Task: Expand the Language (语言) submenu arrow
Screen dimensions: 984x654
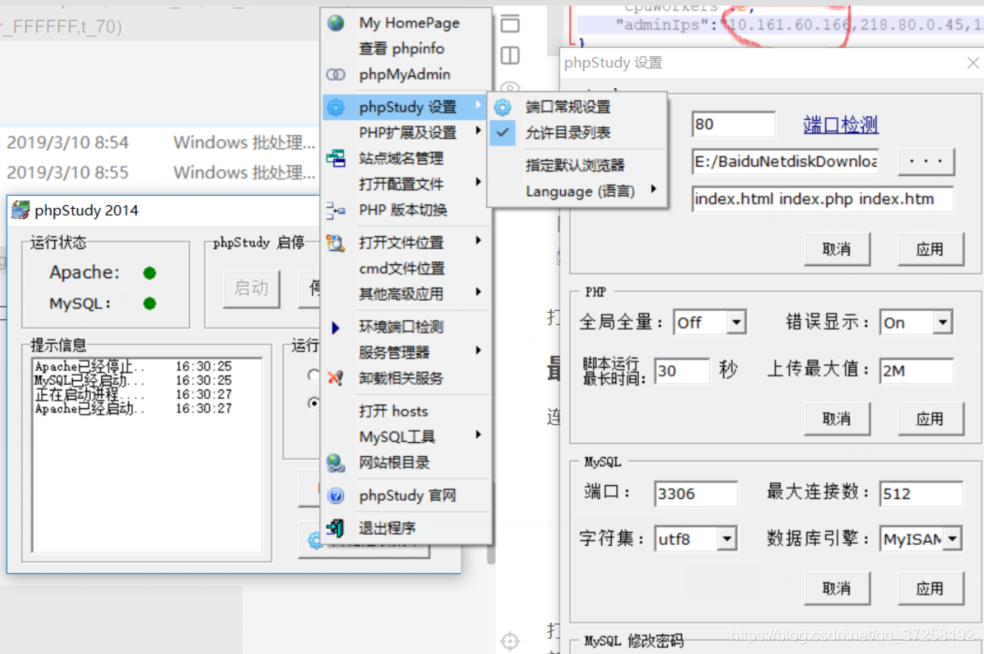Action: (x=653, y=189)
